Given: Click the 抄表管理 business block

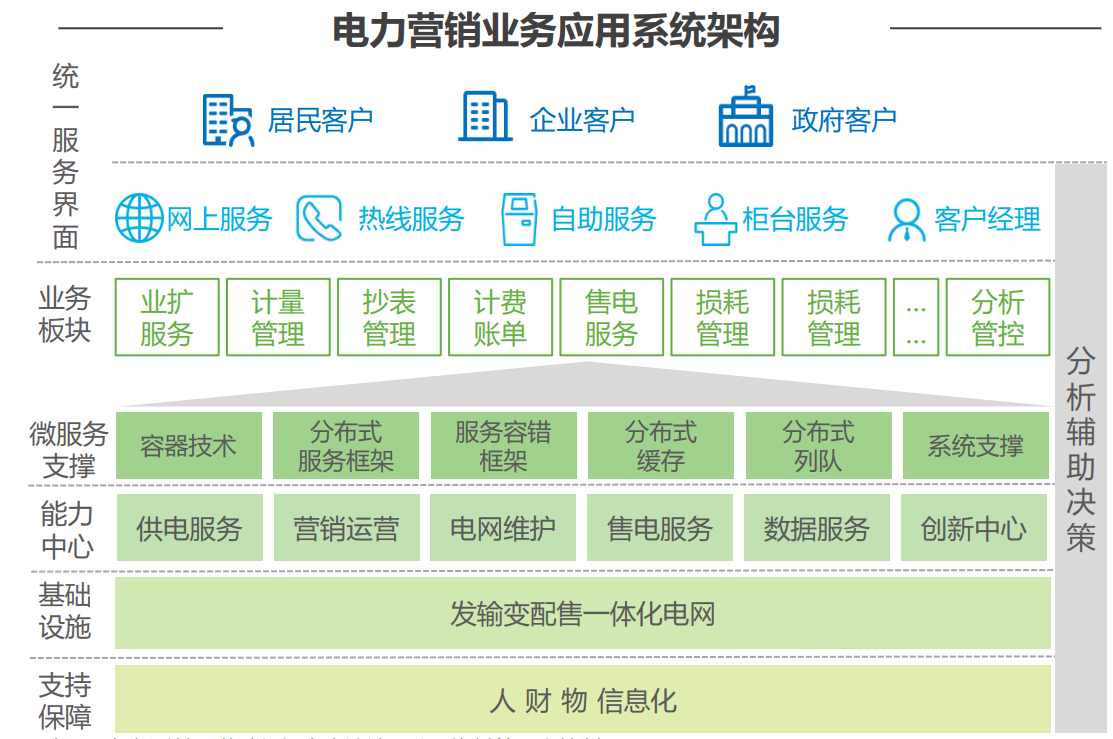Looking at the screenshot, I should (x=389, y=317).
